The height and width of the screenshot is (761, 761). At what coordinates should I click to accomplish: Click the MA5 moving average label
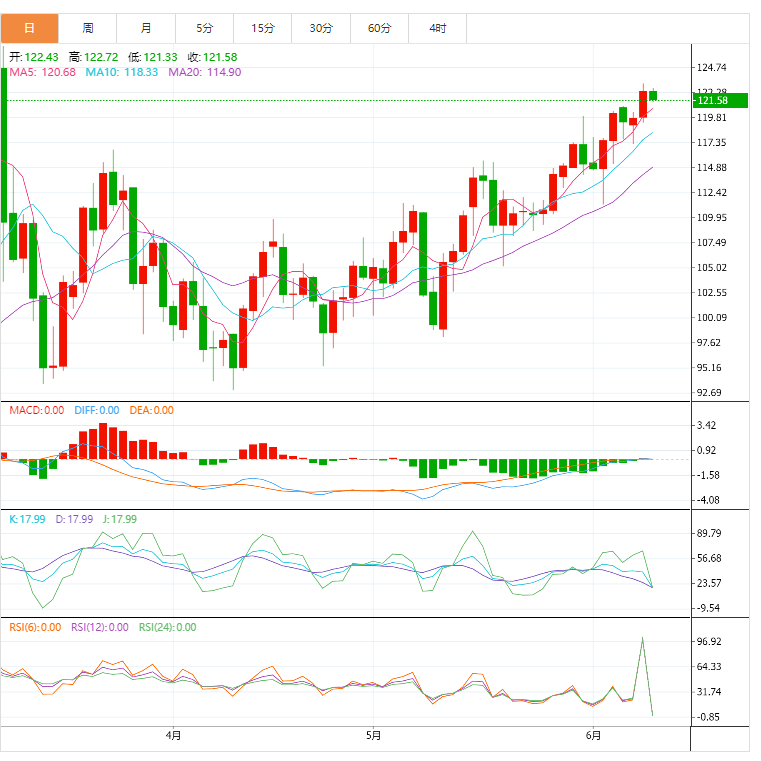pyautogui.click(x=42, y=72)
